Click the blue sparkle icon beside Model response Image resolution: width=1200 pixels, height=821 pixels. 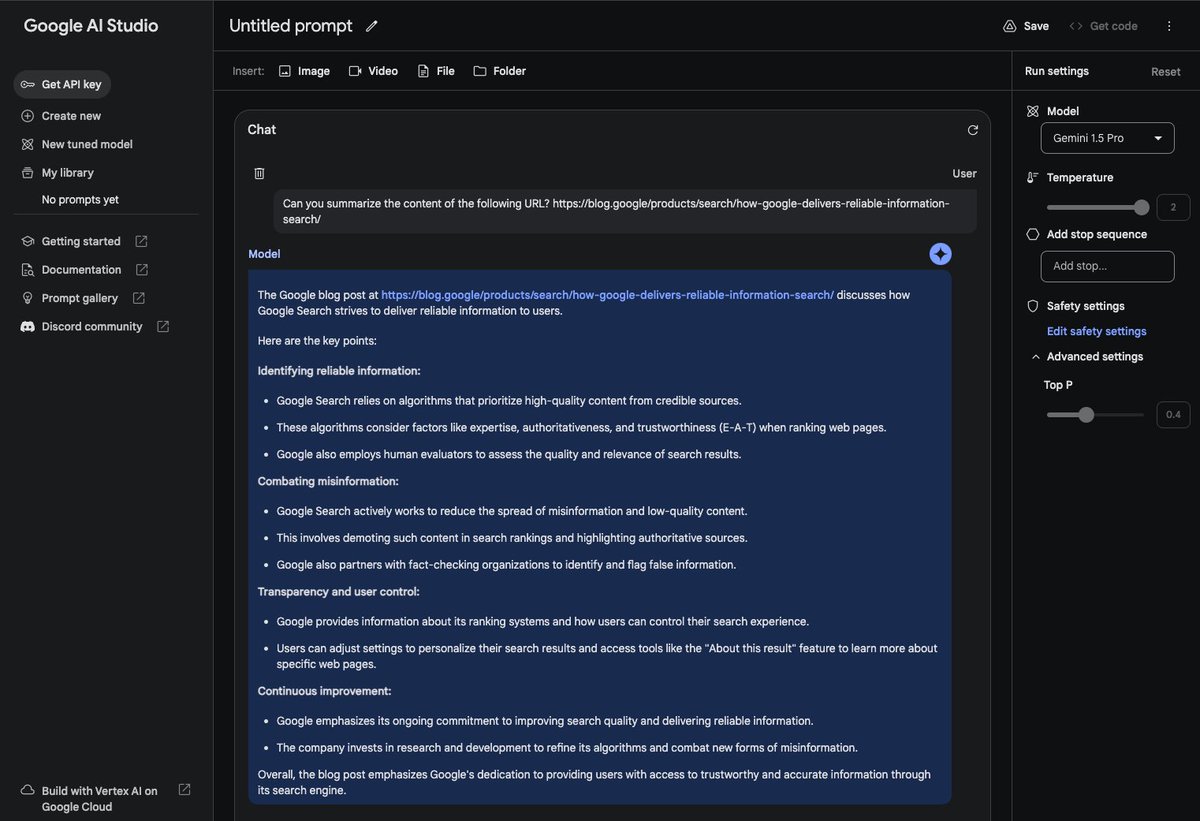940,254
